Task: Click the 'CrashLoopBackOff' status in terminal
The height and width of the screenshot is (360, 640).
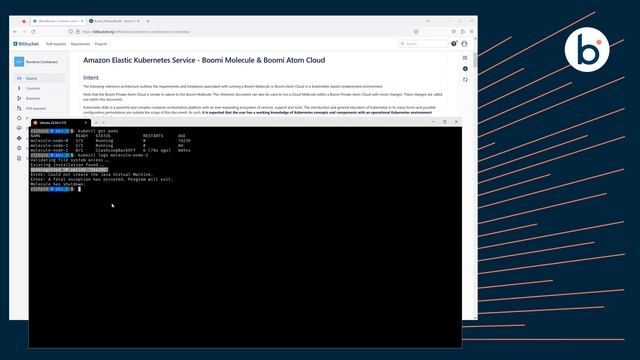Action: [116, 150]
